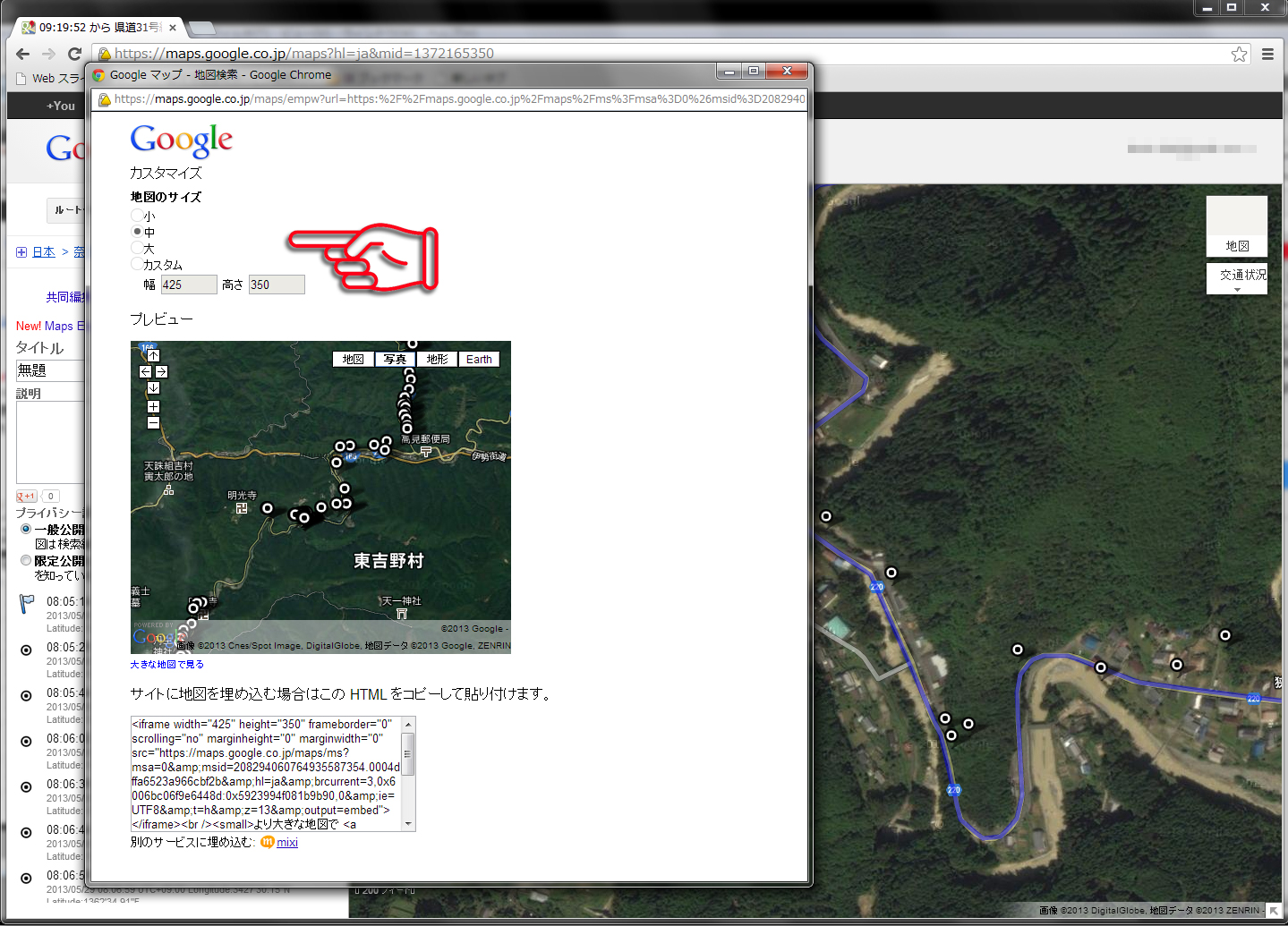1288x926 pixels.
Task: Click the 説明 description text area
Action: click(x=51, y=442)
